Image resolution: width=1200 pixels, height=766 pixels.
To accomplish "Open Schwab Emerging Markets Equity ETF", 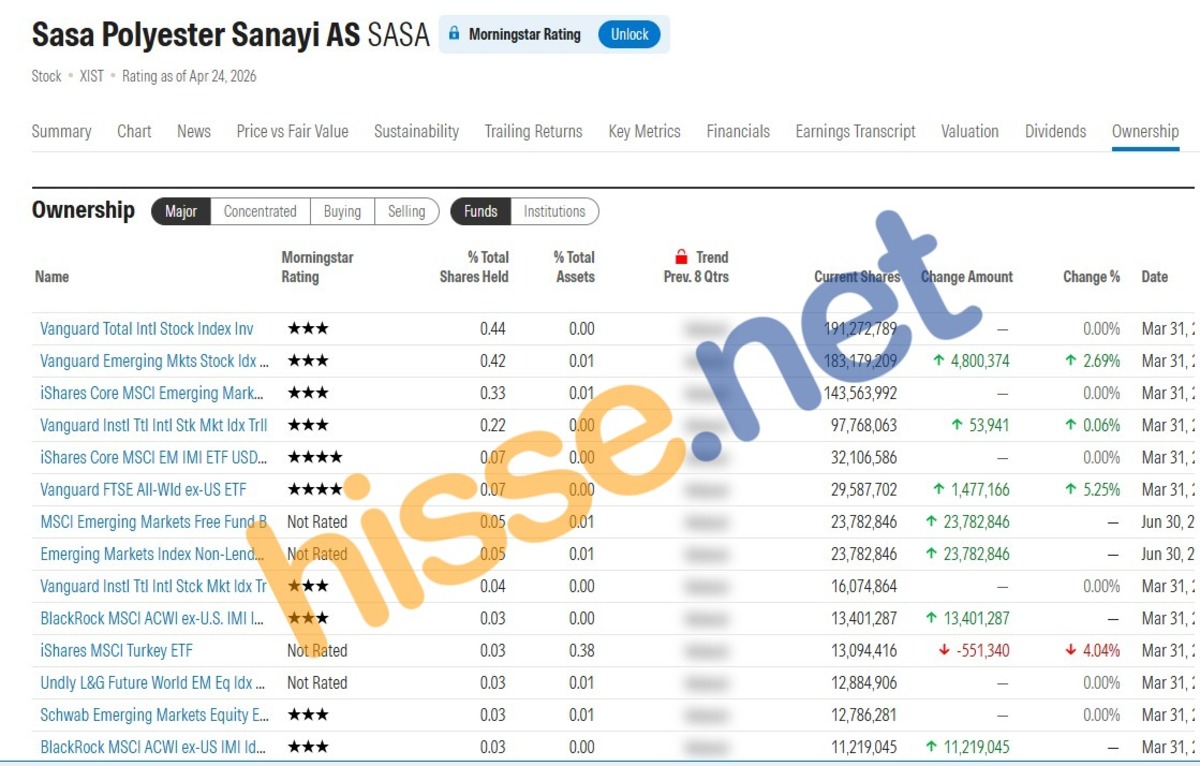I will pyautogui.click(x=155, y=714).
